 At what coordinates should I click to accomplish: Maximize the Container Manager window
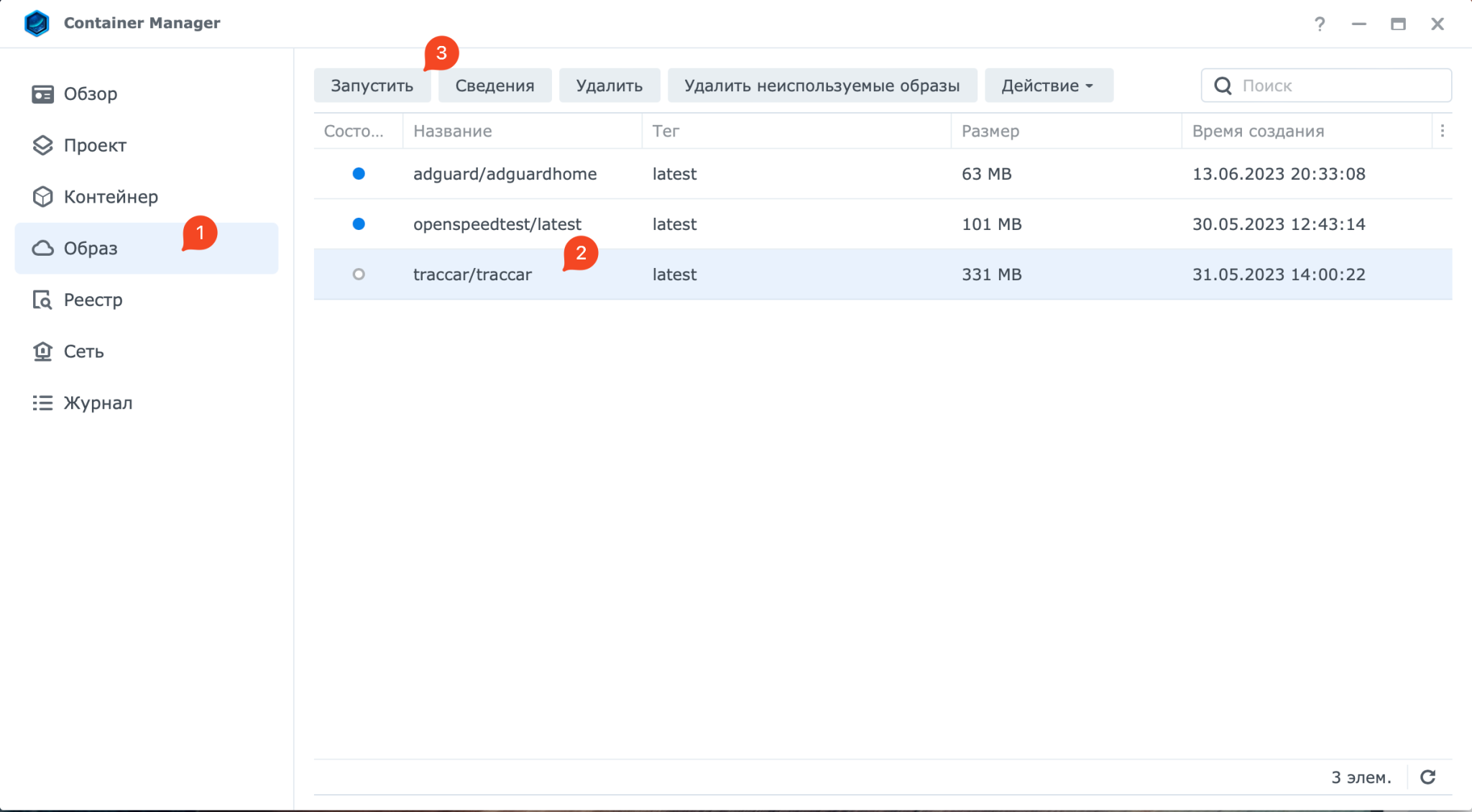(x=1398, y=24)
